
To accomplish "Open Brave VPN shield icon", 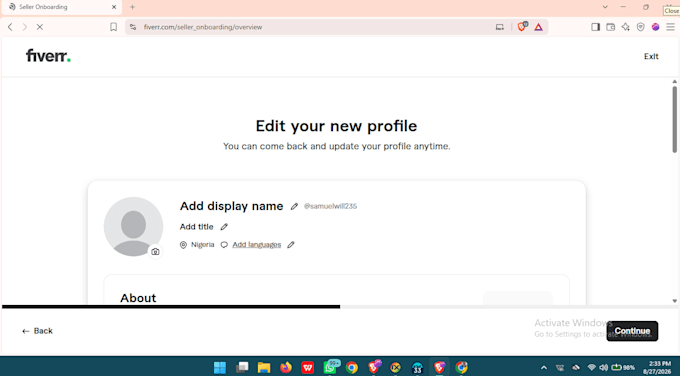I will [641, 27].
